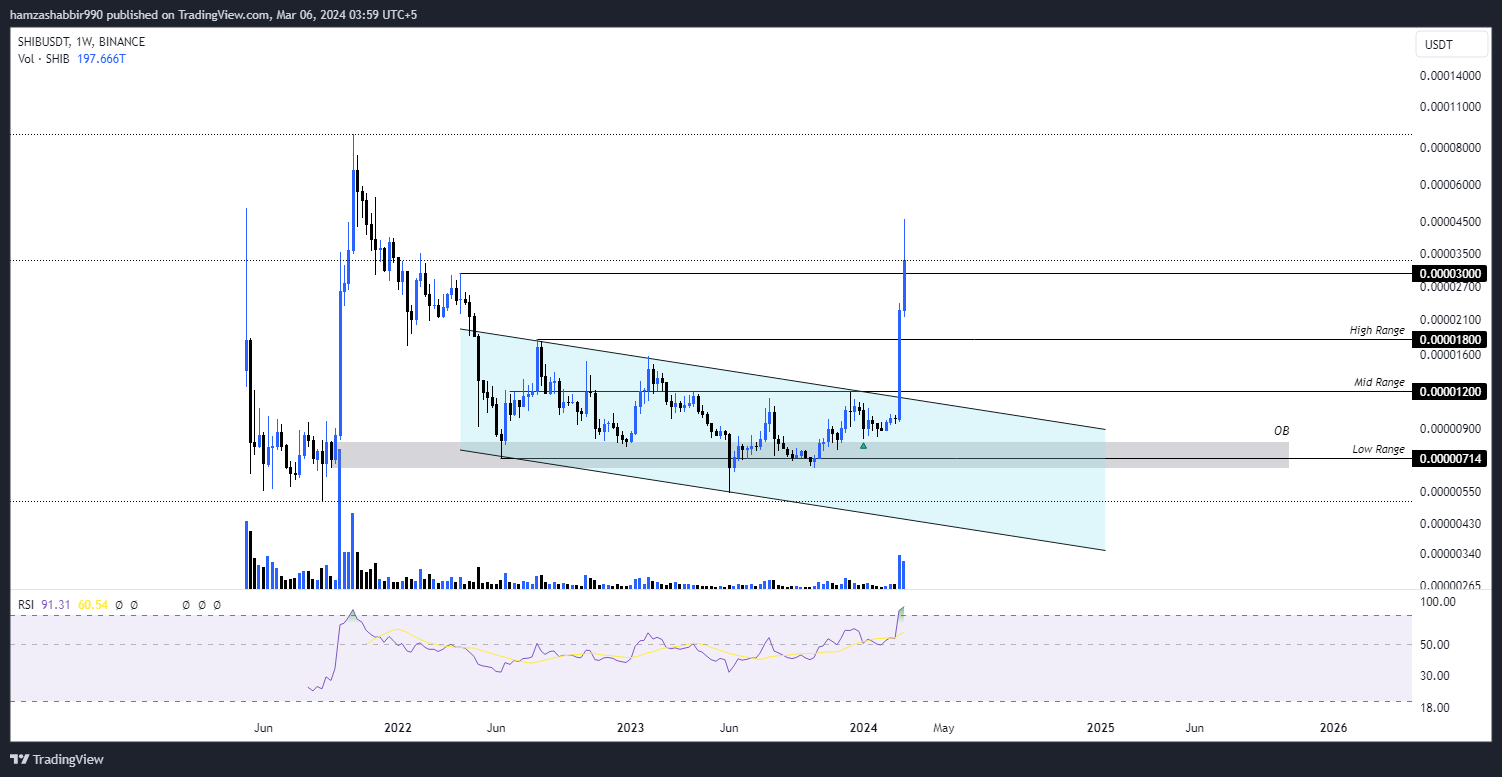The width and height of the screenshot is (1502, 777).
Task: Select the 0.00000714 price level label
Action: tap(1448, 458)
